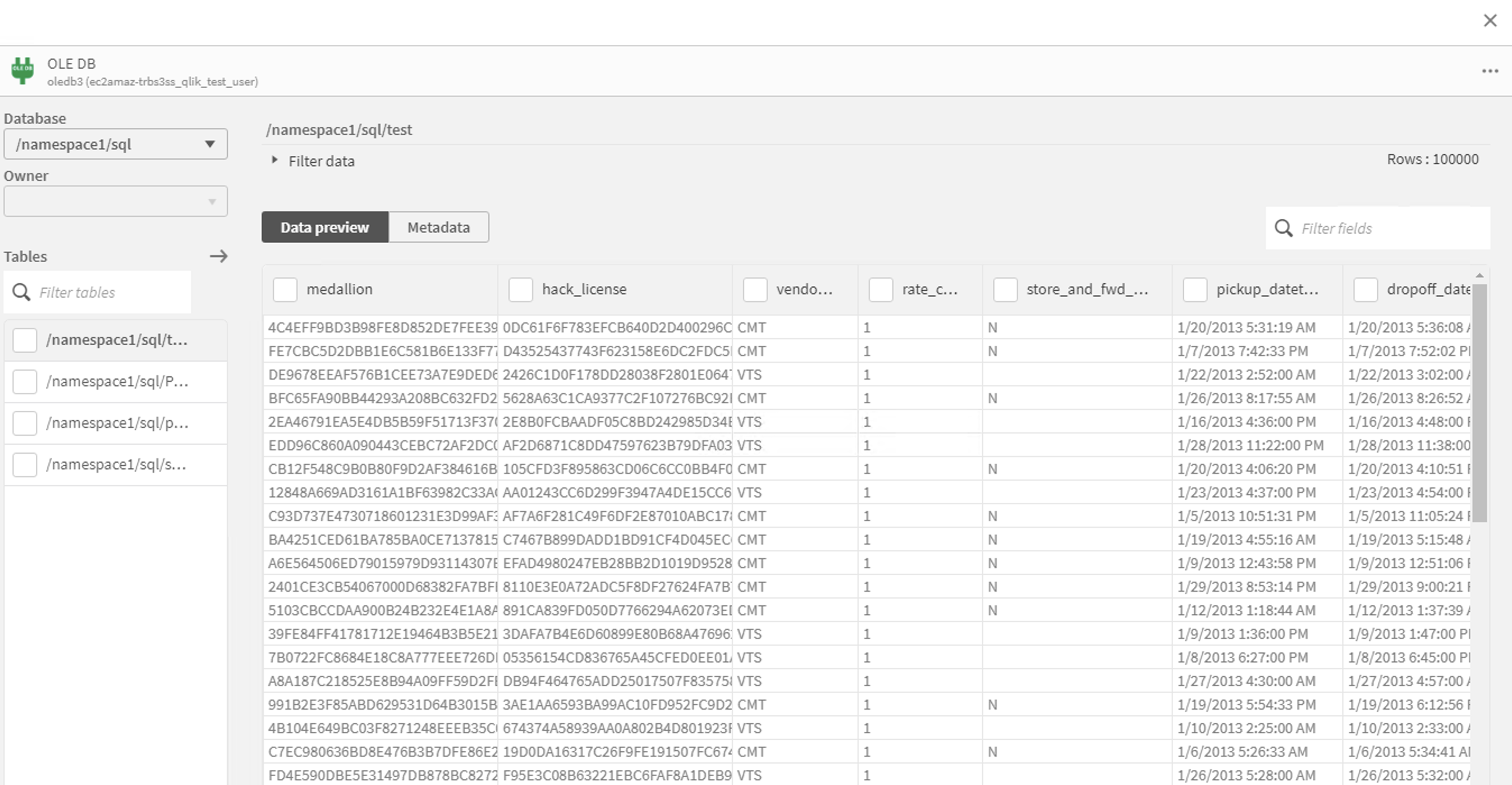Click the oledb3 connection name text

tap(153, 81)
